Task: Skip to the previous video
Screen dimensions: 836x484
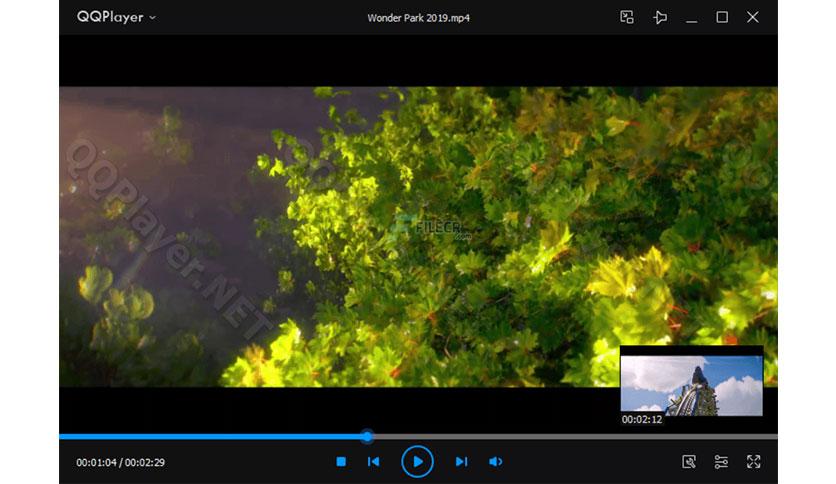Action: pos(374,462)
